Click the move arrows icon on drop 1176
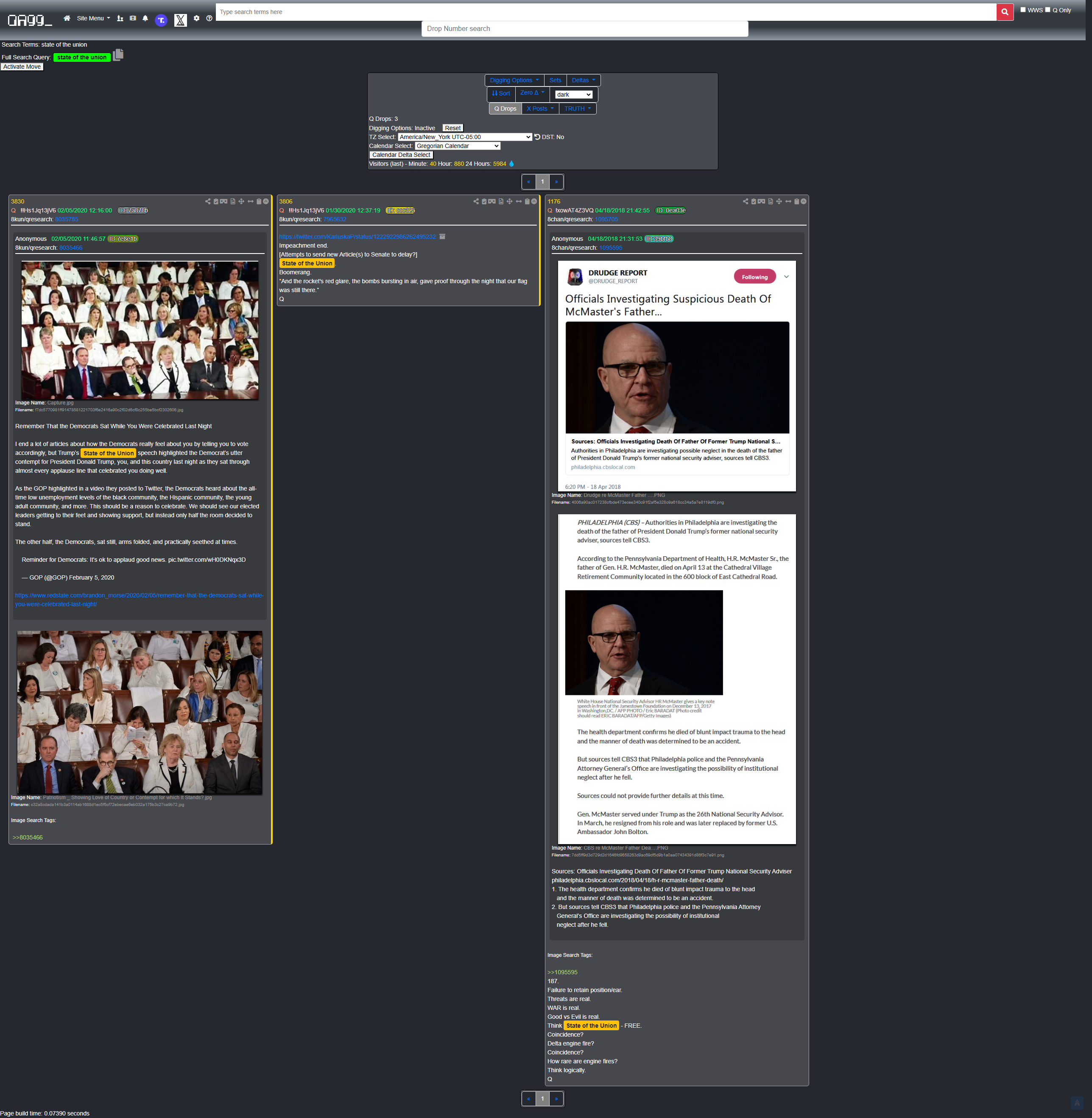This screenshot has height=1118, width=1092. pyautogui.click(x=779, y=201)
